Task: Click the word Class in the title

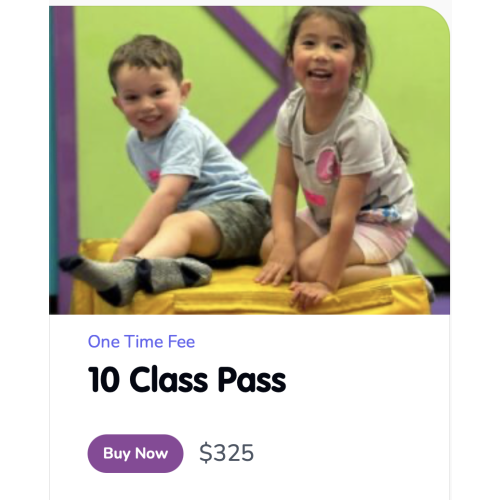Action: coord(169,380)
